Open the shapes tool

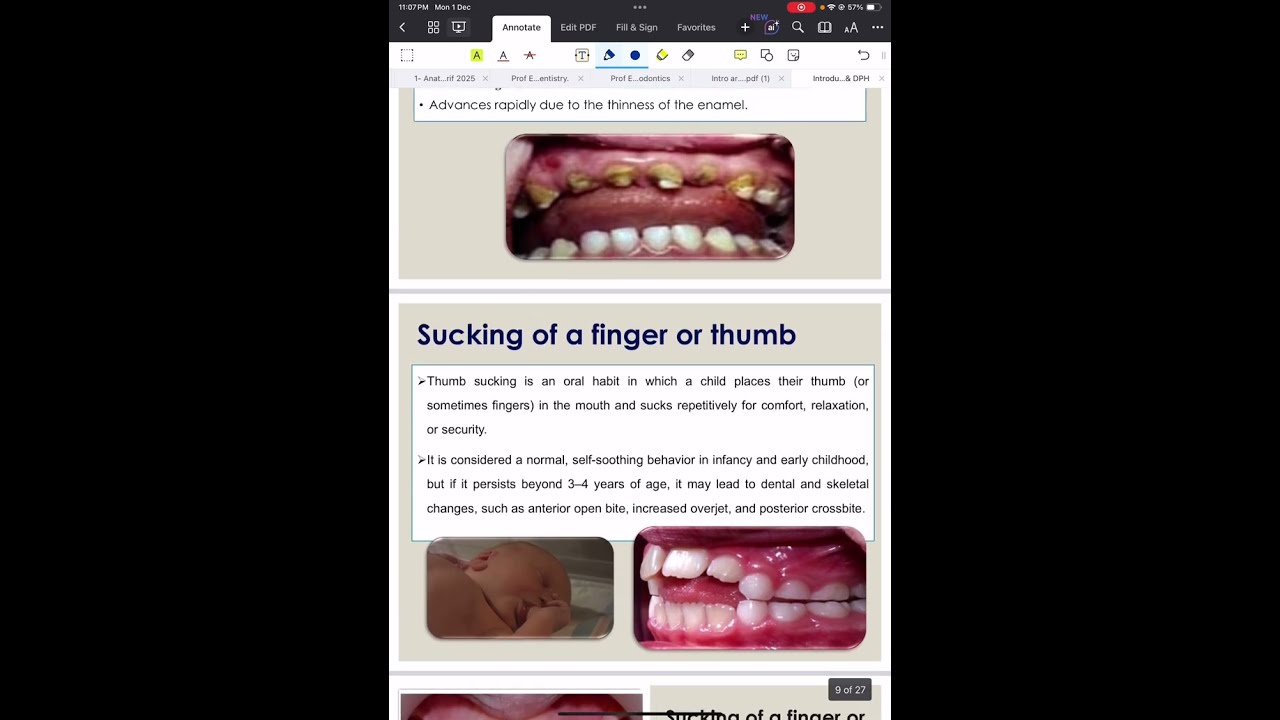tap(767, 55)
